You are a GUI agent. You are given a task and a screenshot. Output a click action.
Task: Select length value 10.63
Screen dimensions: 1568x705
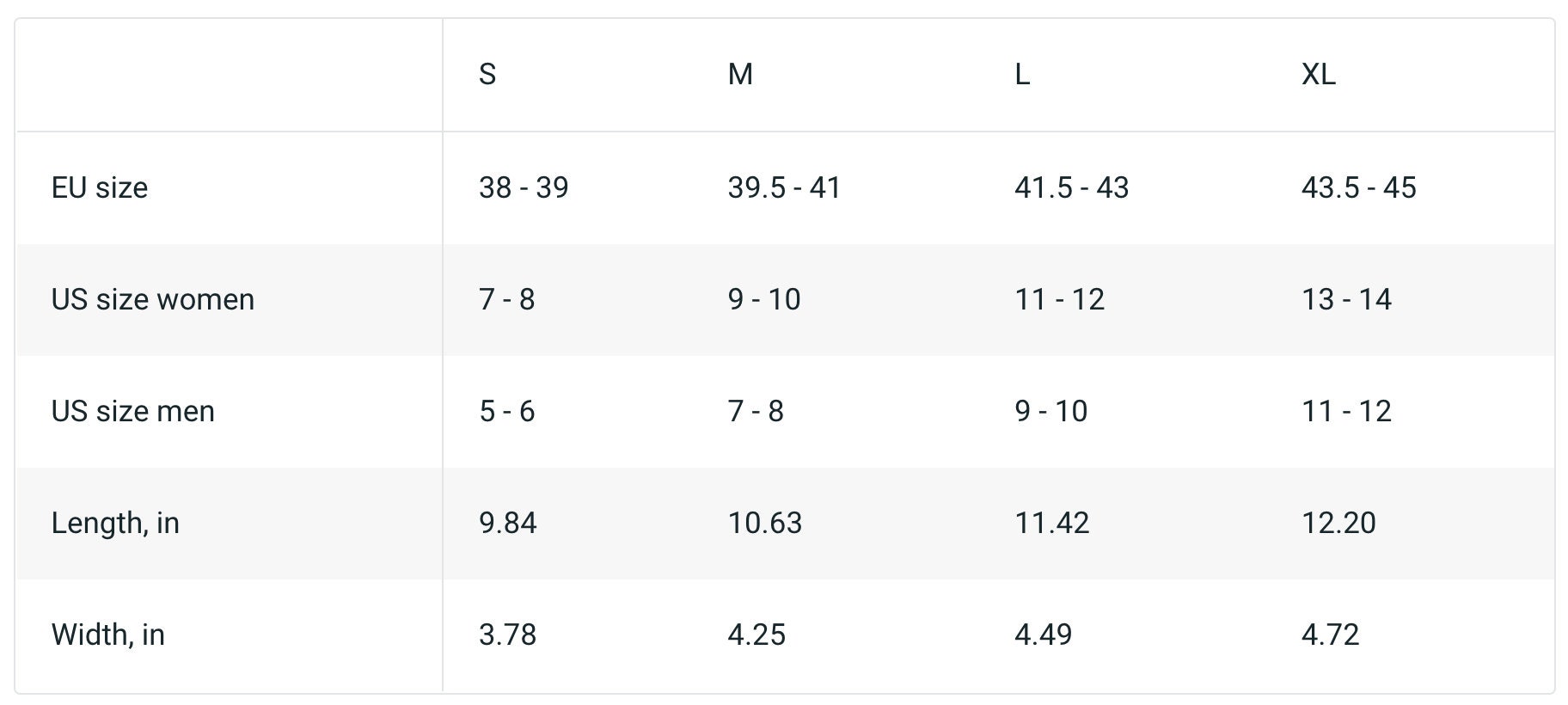765,523
